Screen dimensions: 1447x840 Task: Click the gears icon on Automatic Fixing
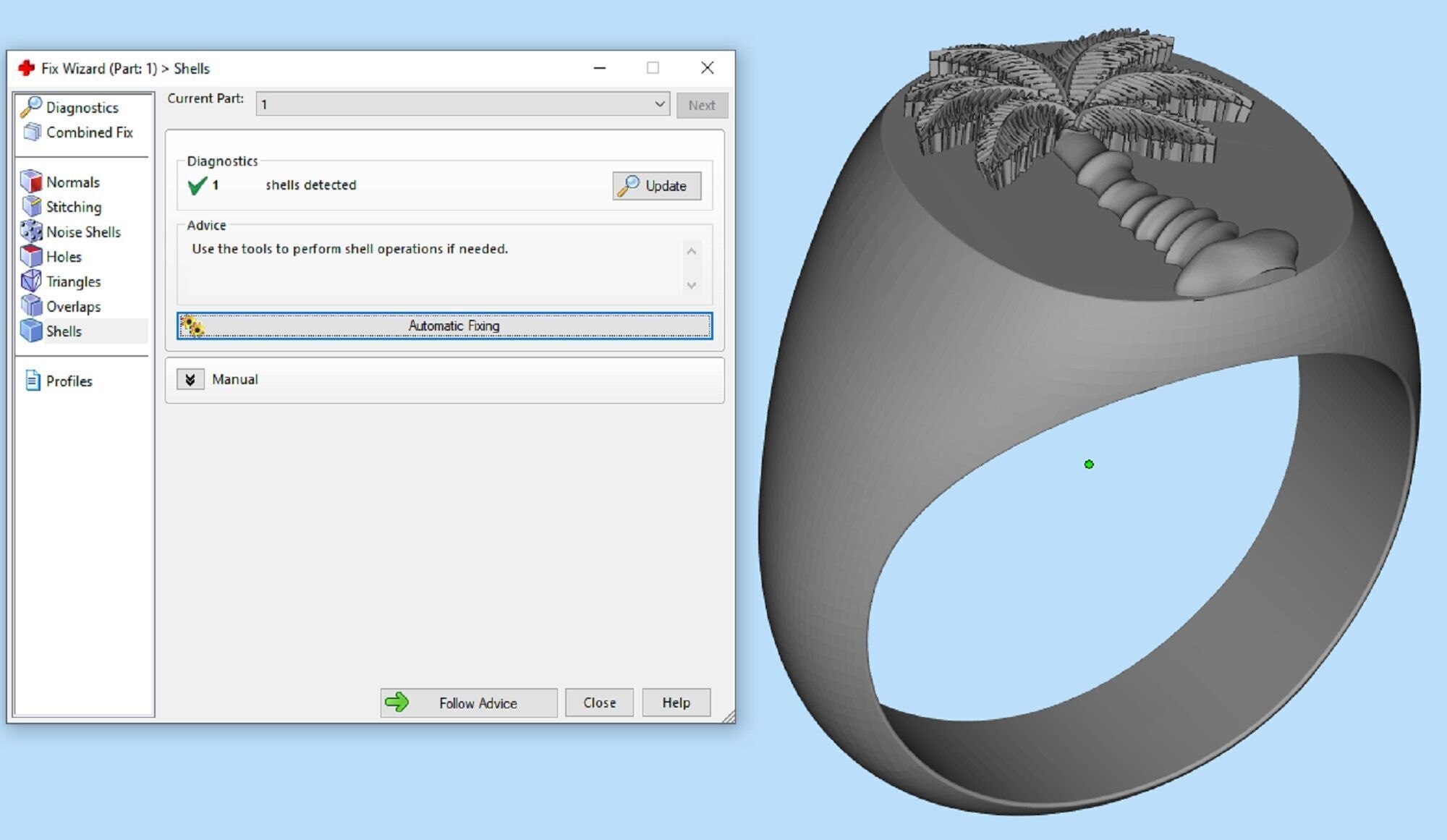192,326
